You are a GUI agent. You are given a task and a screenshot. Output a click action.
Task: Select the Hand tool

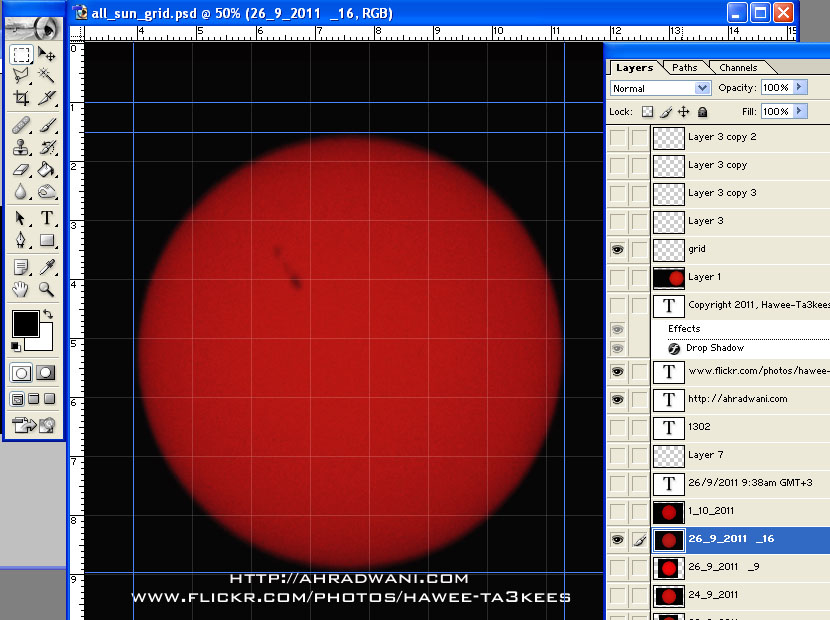point(21,290)
